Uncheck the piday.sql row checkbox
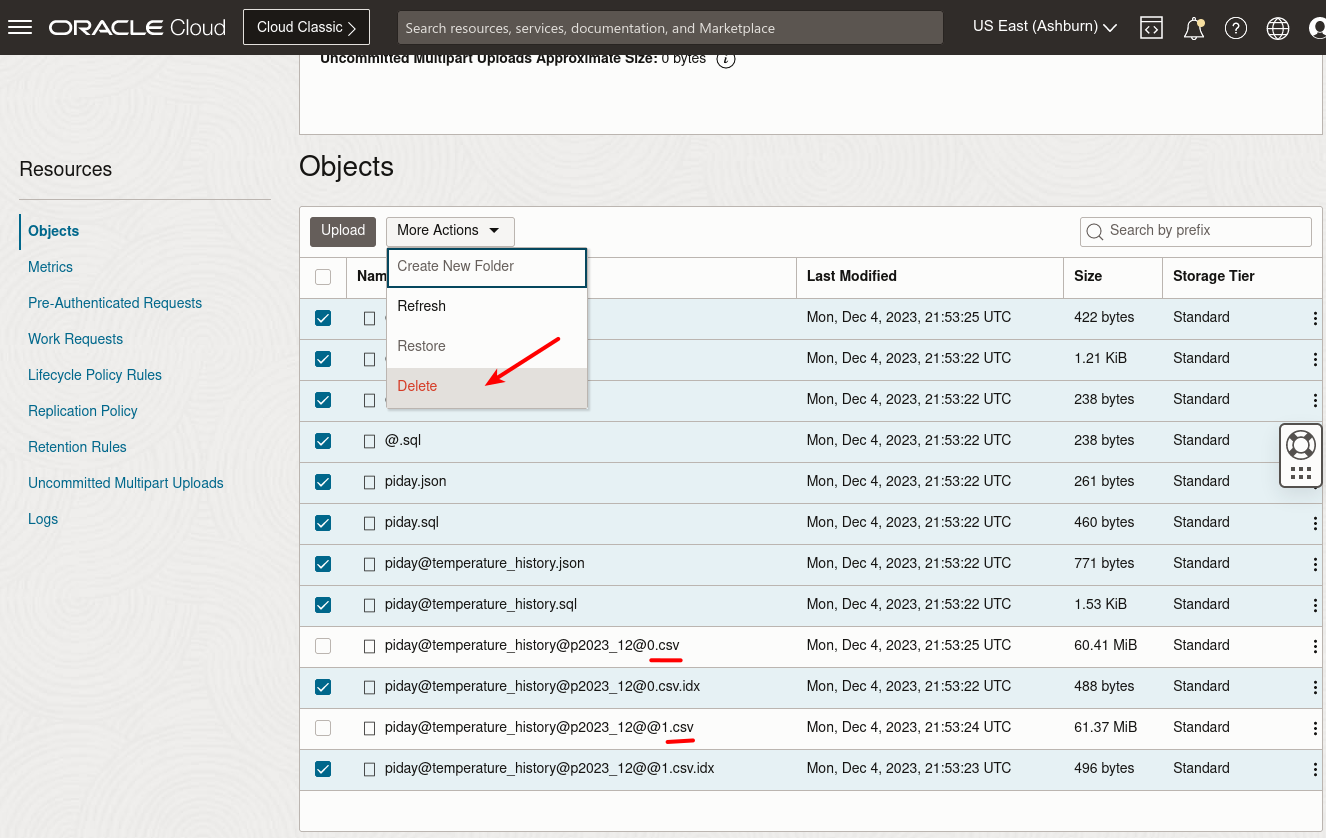Image resolution: width=1326 pixels, height=838 pixels. pyautogui.click(x=323, y=522)
